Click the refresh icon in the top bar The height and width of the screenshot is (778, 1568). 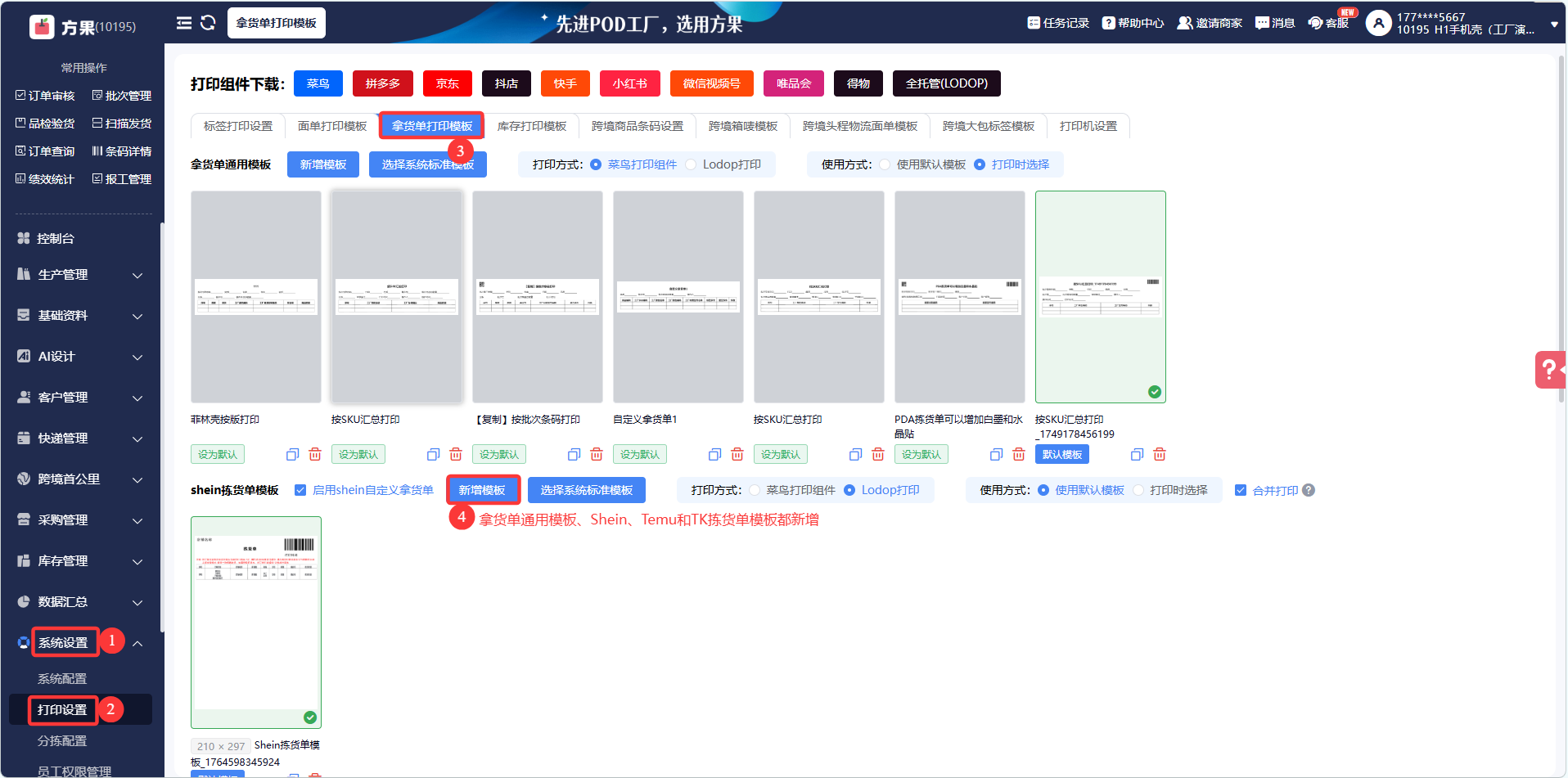coord(208,23)
